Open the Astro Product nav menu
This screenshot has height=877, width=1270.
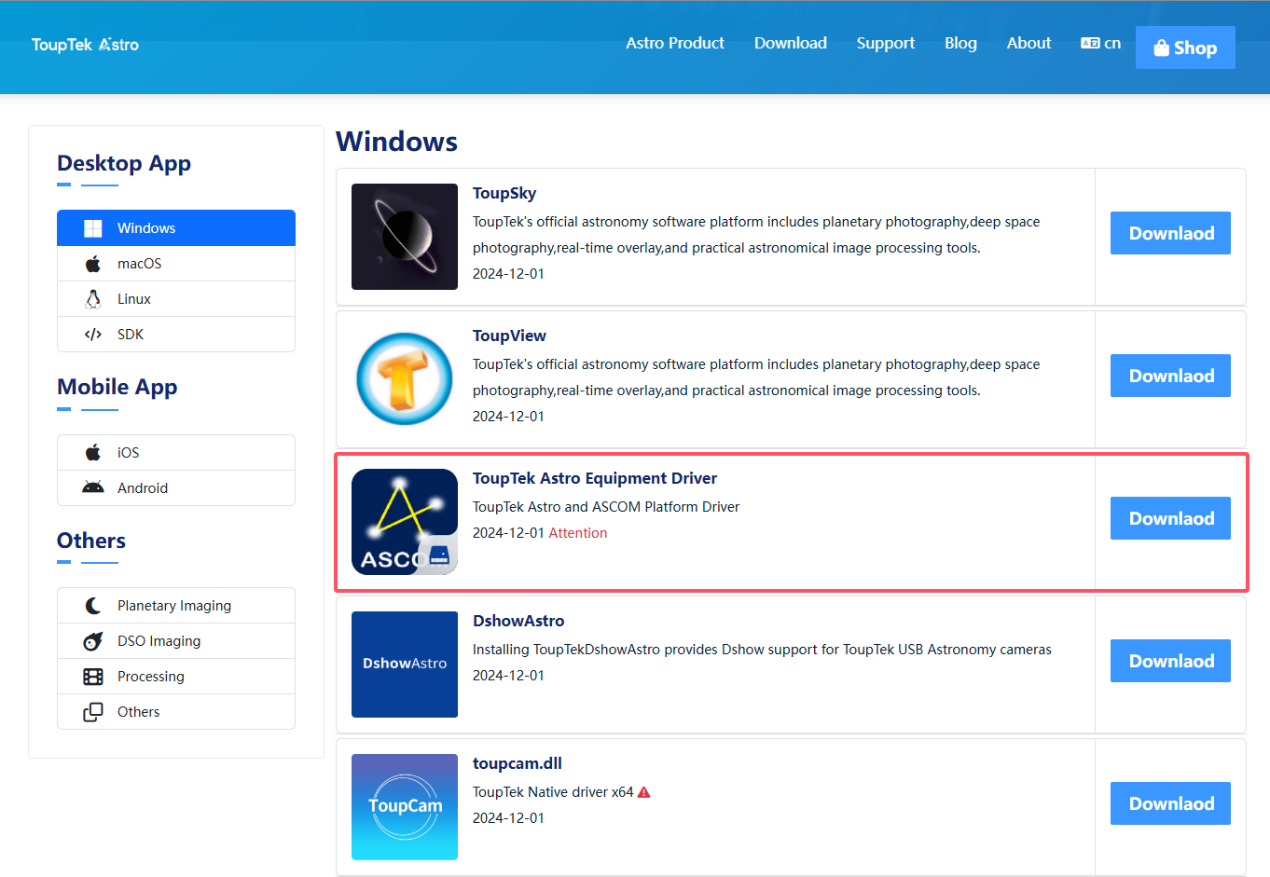click(x=675, y=43)
